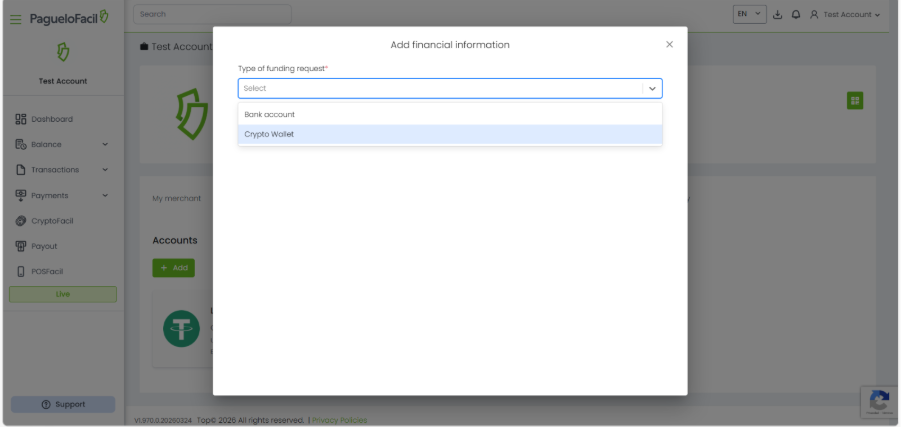
Task: Click the Payout sidebar icon
Action: pos(21,246)
